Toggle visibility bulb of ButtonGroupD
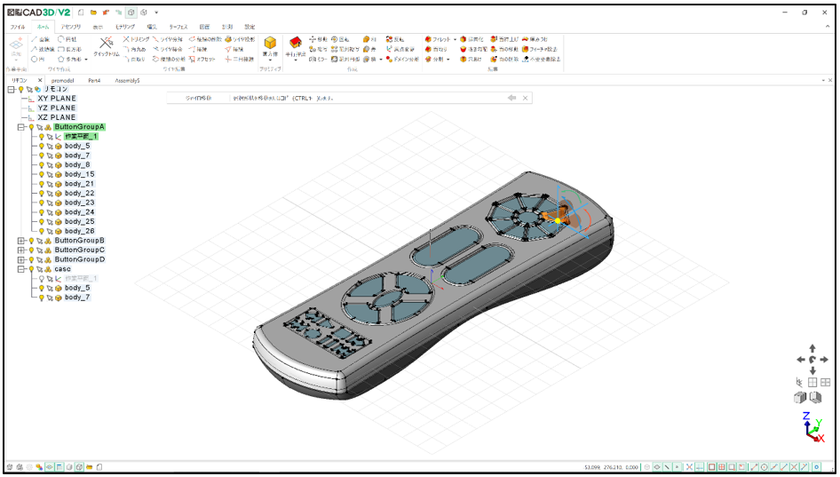Viewport: 840px width, 477px height. point(31,259)
